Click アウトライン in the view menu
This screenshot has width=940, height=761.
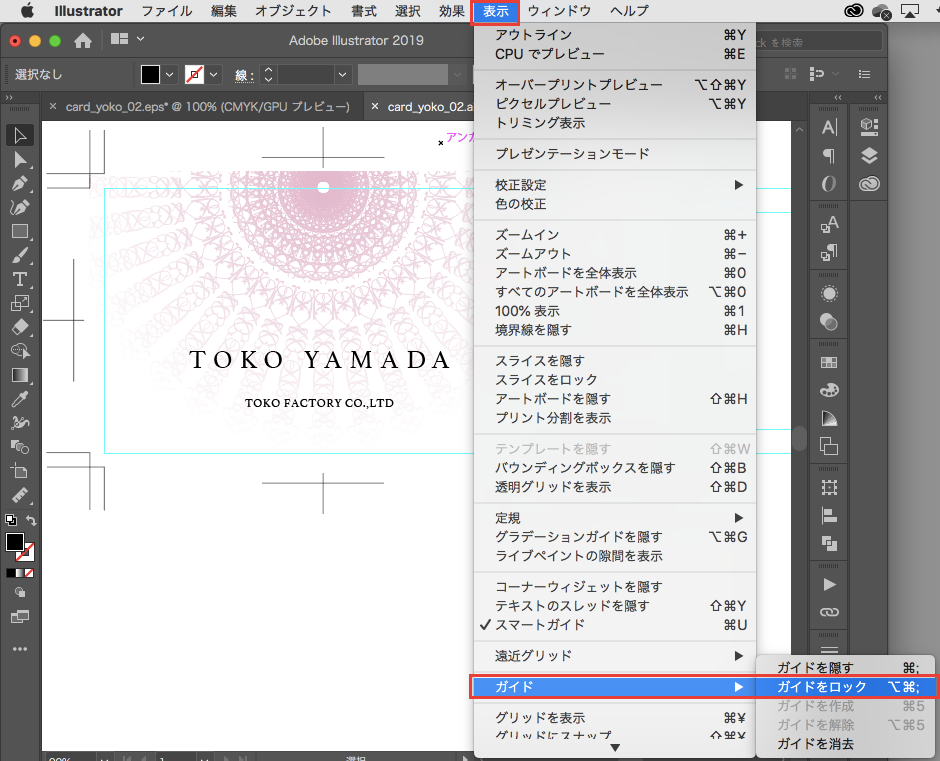[x=534, y=35]
